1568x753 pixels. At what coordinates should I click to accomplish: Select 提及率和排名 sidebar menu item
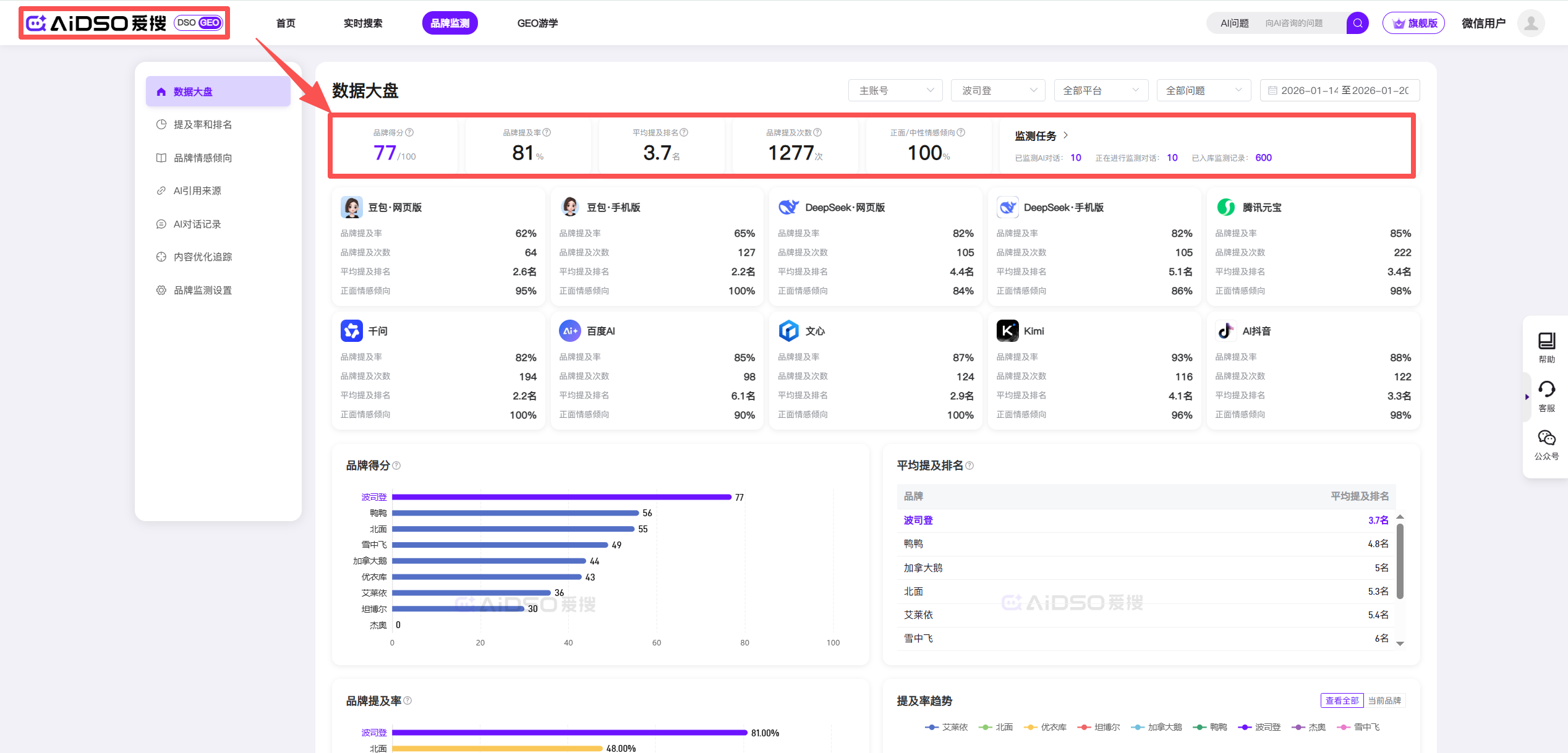click(202, 124)
